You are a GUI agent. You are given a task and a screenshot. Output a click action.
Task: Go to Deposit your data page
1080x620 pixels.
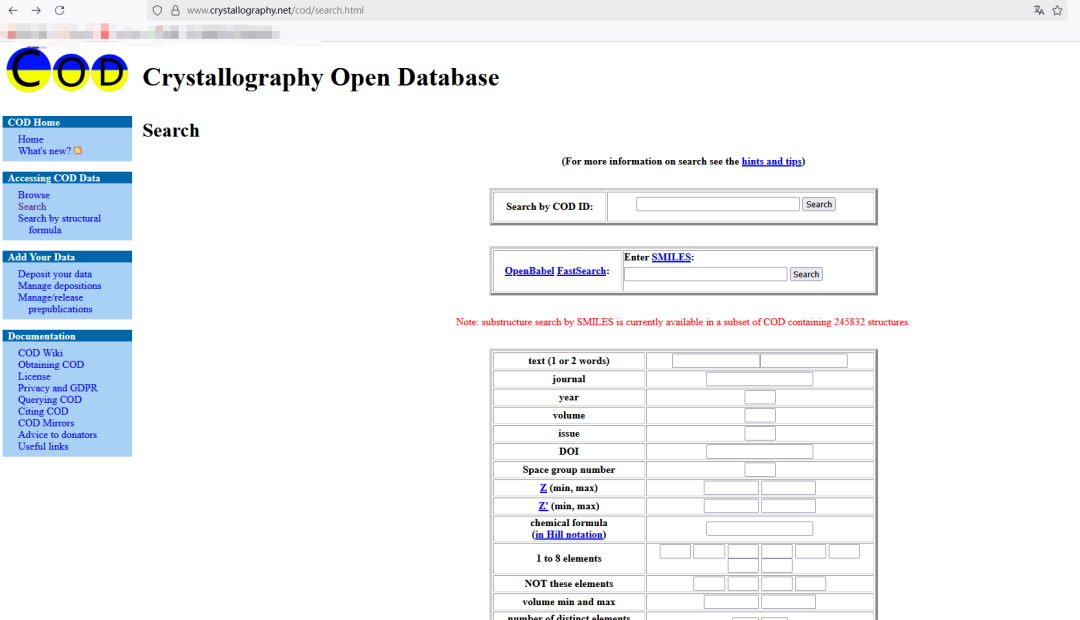point(54,274)
